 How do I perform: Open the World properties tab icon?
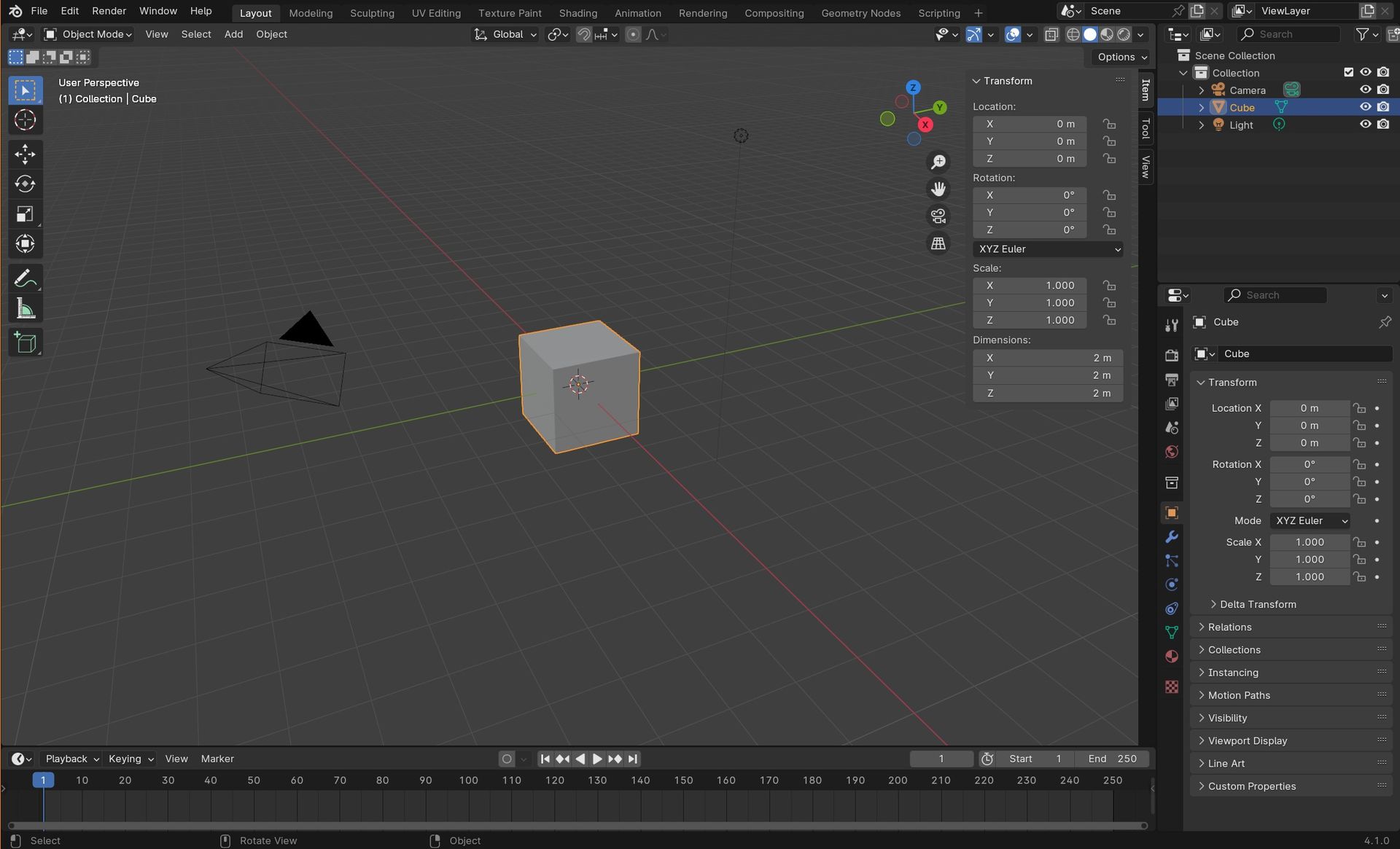point(1172,452)
